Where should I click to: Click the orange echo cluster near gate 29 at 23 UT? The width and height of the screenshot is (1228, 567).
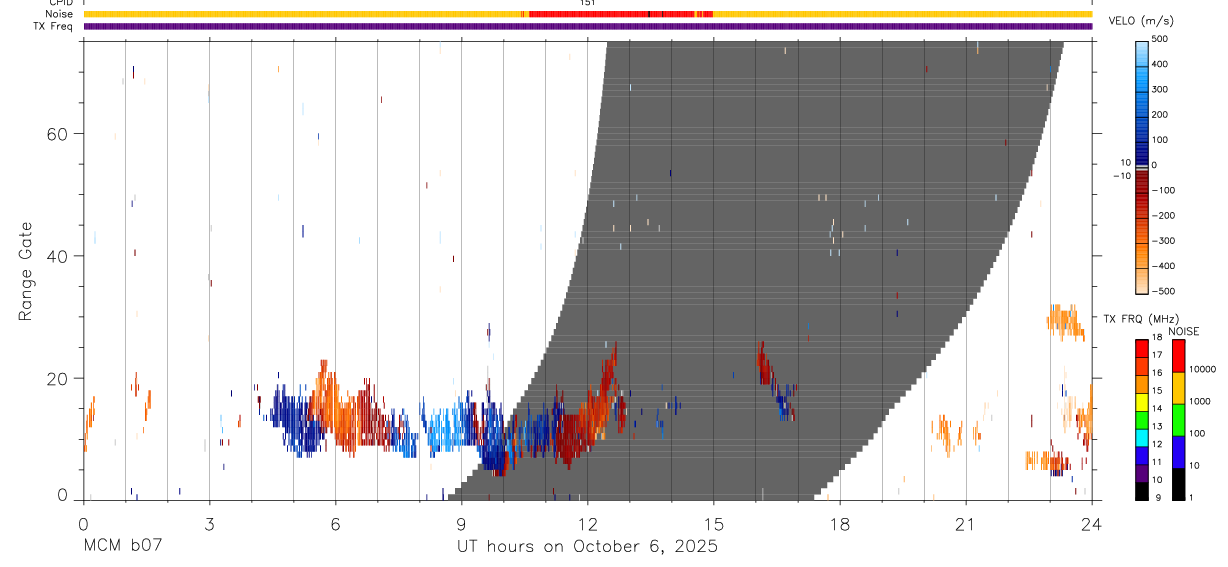pyautogui.click(x=1065, y=321)
